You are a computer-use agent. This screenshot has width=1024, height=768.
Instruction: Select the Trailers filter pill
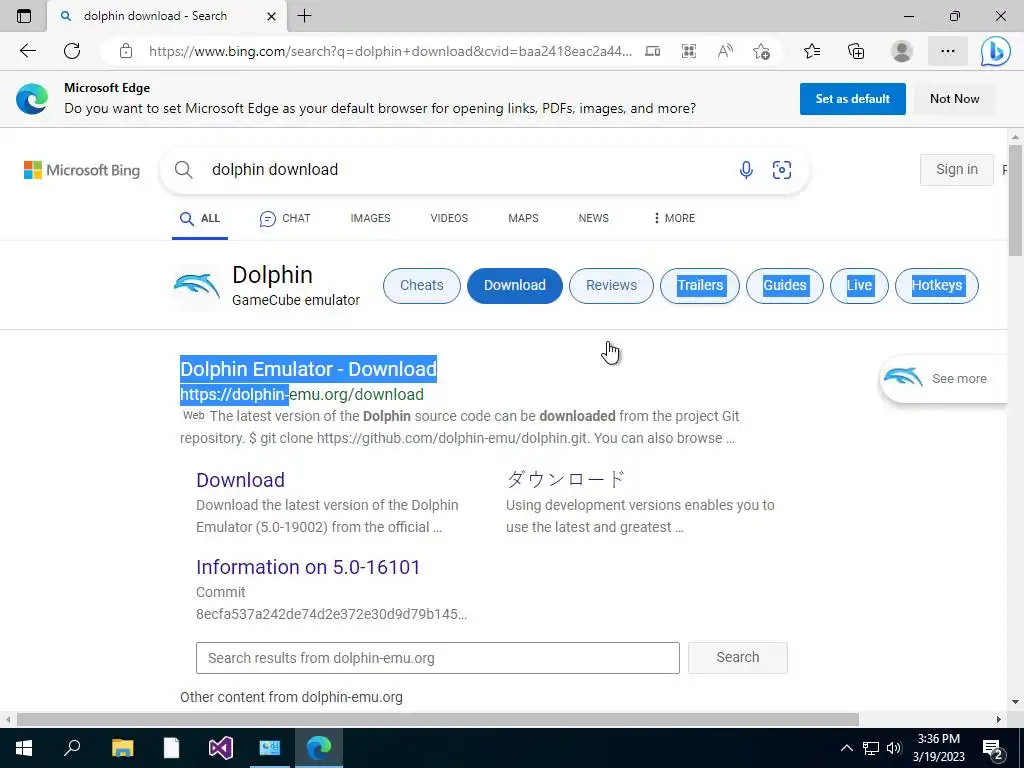pos(699,285)
